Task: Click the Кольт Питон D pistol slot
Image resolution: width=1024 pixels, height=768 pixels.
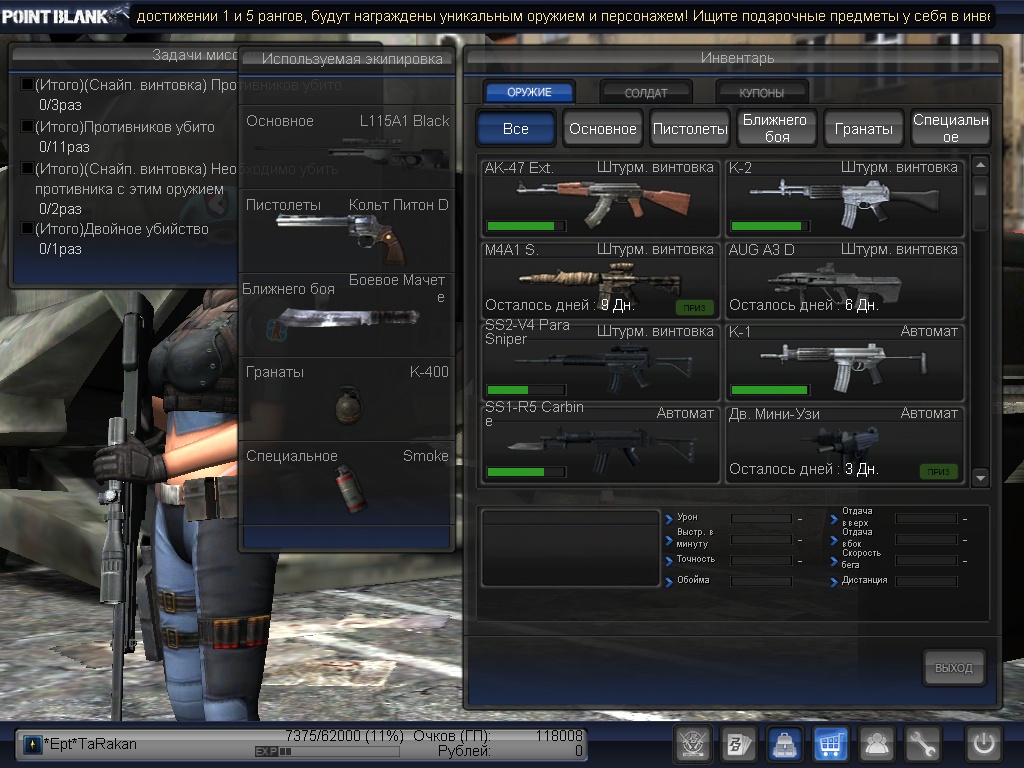Action: 347,231
